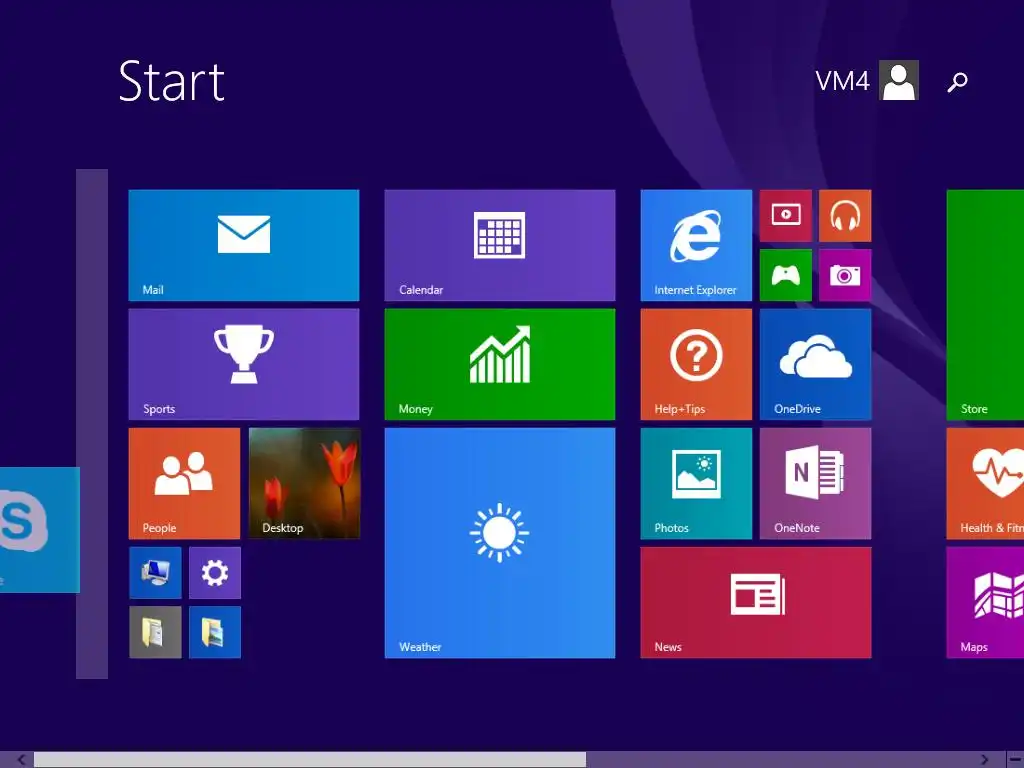Open the OneDrive tile
This screenshot has height=768, width=1024.
pyautogui.click(x=816, y=364)
